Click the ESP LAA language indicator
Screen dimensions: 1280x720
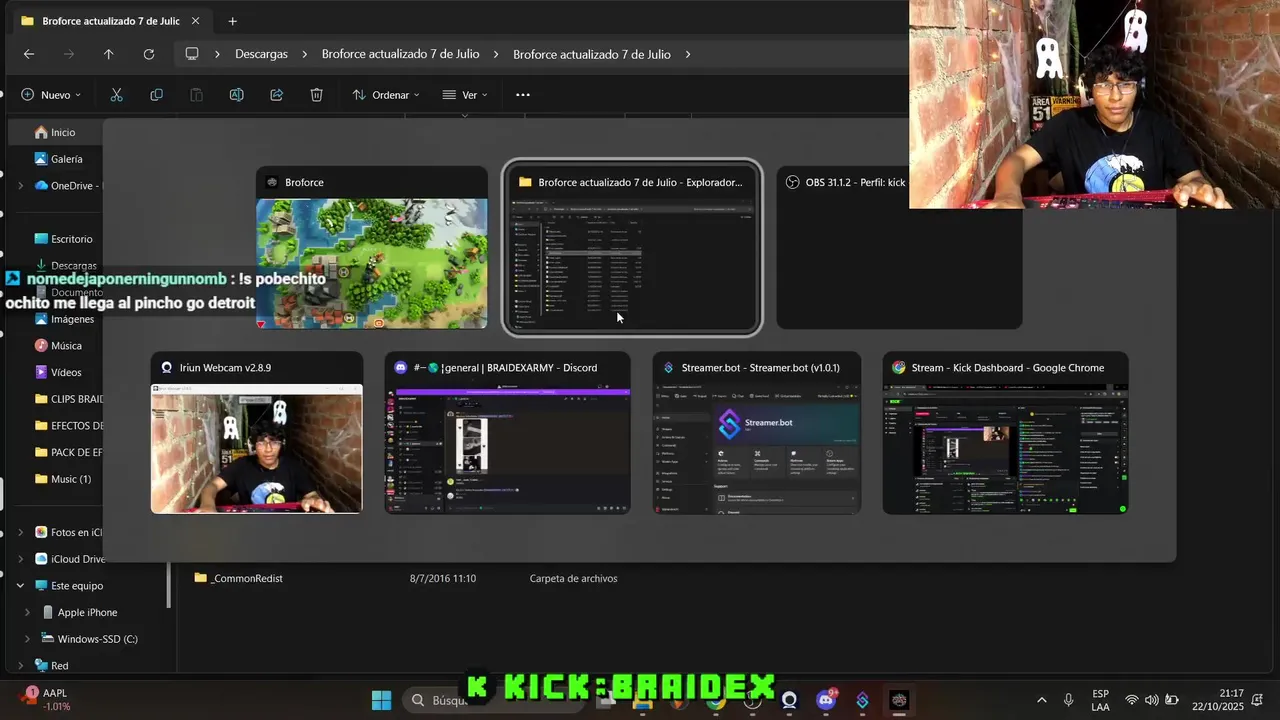tap(1100, 700)
